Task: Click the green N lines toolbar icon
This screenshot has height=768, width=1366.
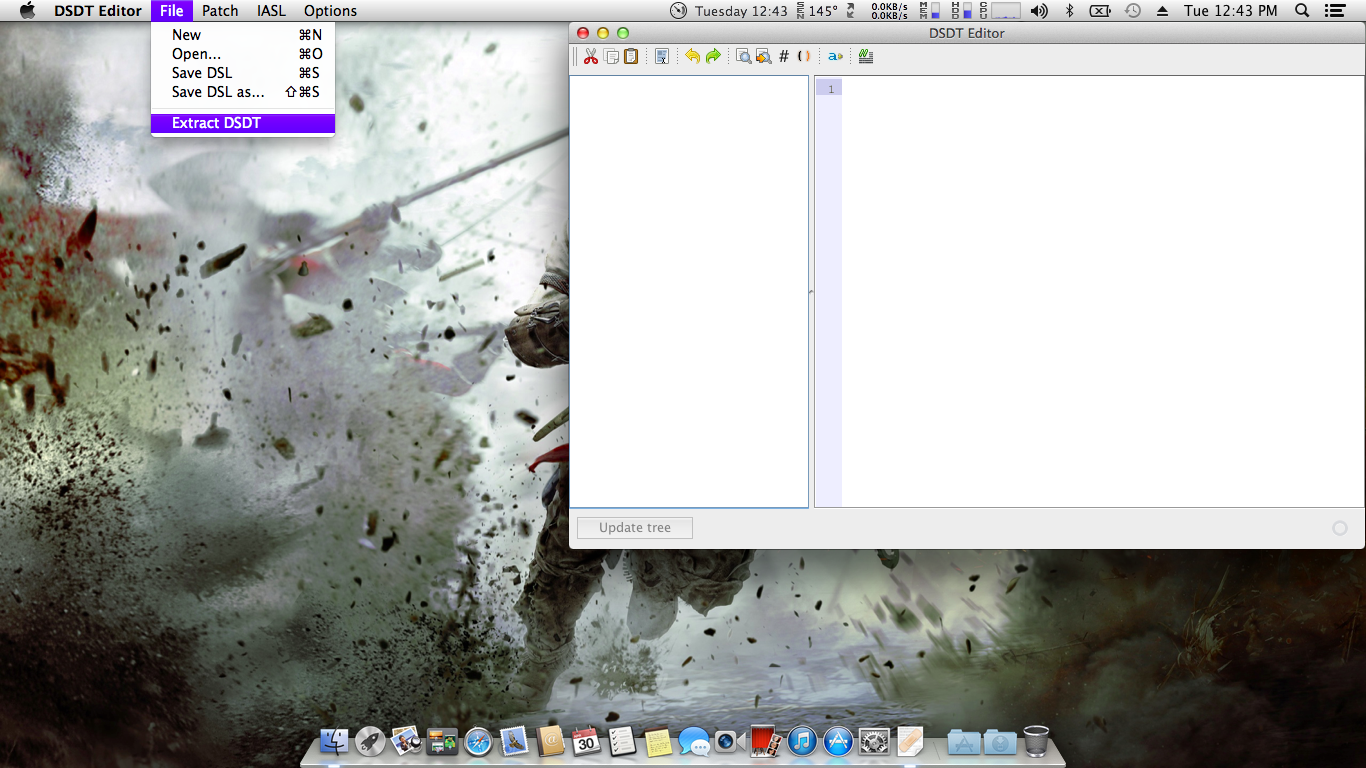Action: coord(866,56)
